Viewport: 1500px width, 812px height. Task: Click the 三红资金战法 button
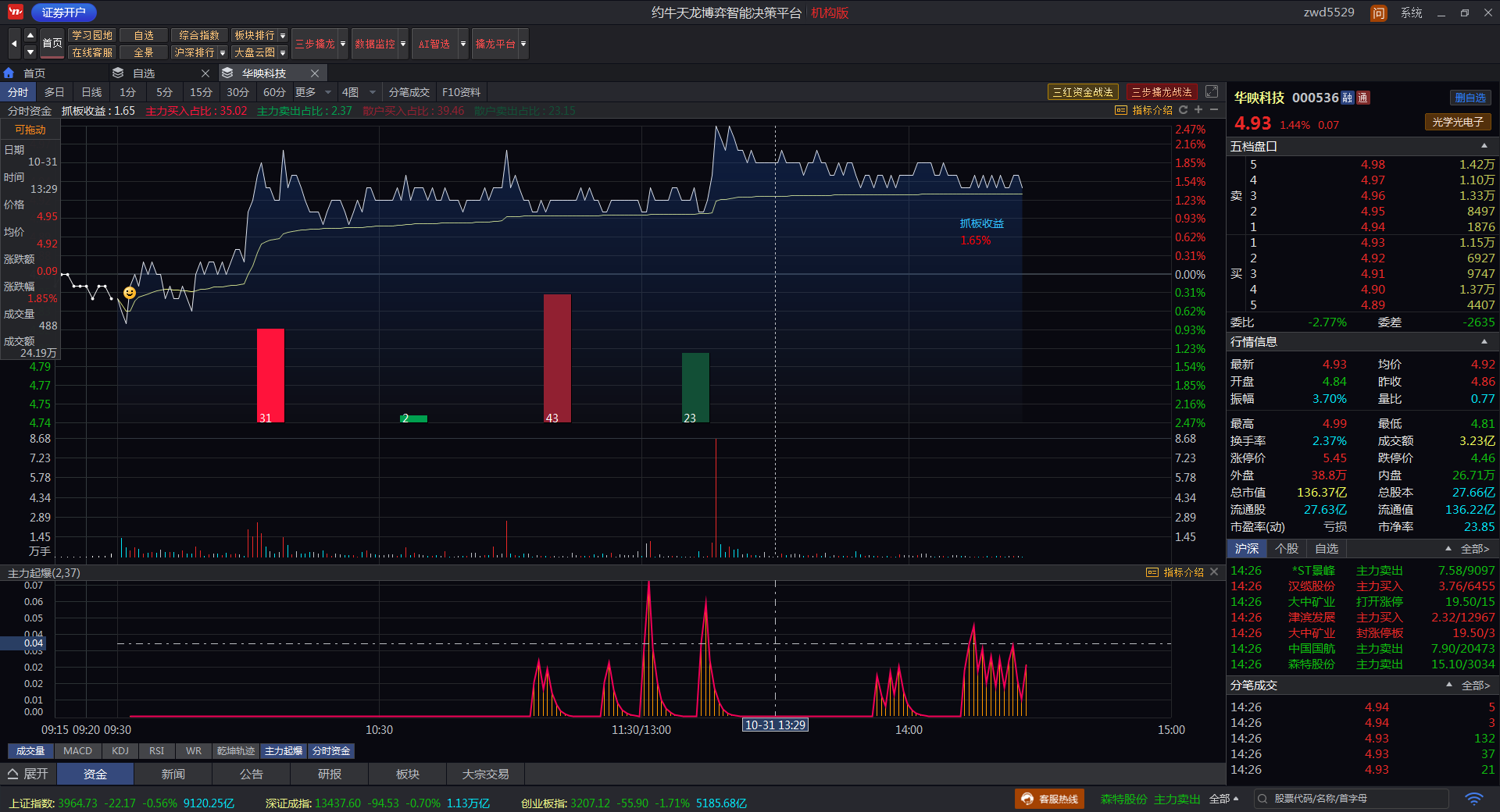[x=1083, y=92]
